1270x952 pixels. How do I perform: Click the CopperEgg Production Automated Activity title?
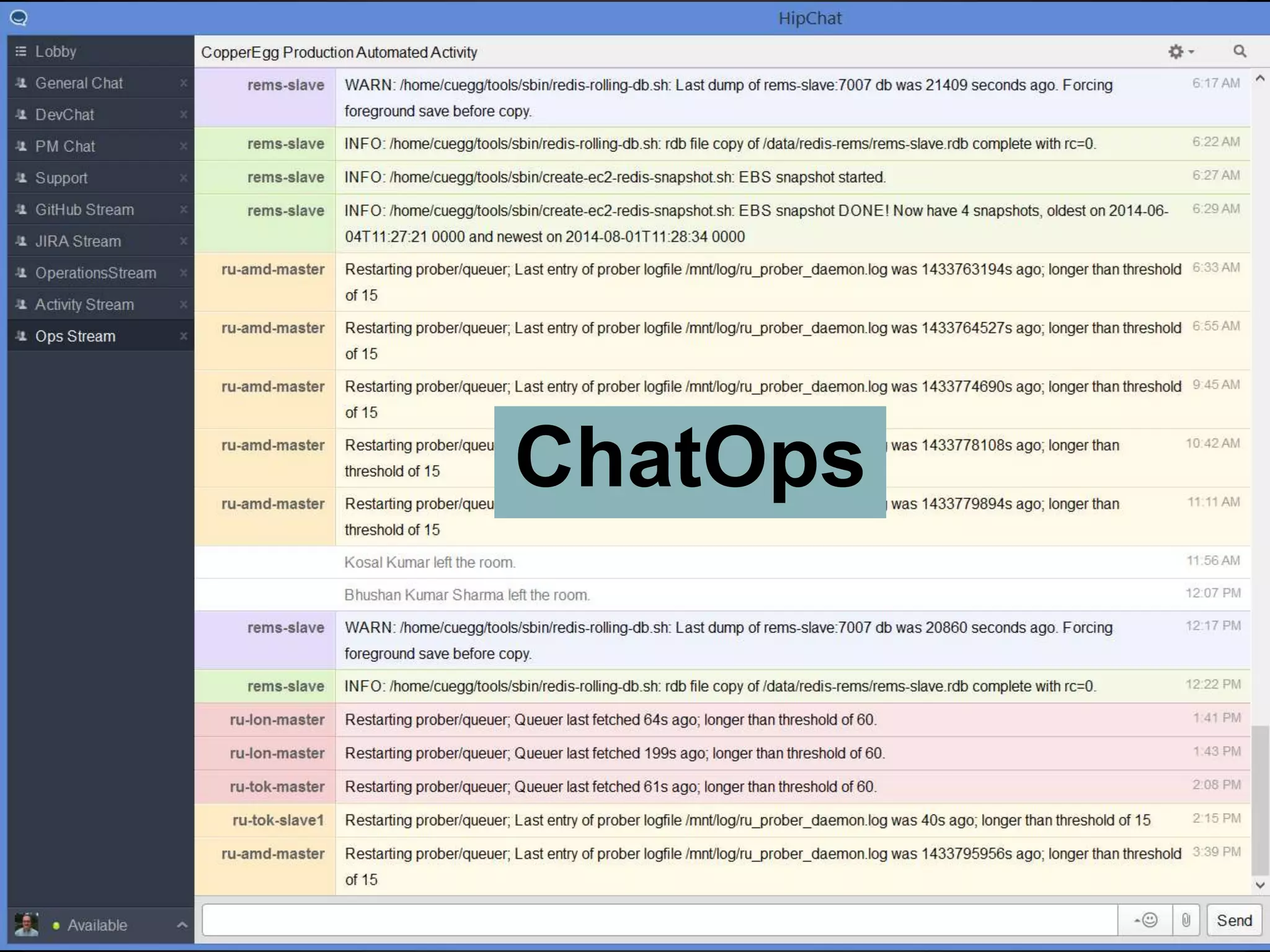click(x=339, y=53)
